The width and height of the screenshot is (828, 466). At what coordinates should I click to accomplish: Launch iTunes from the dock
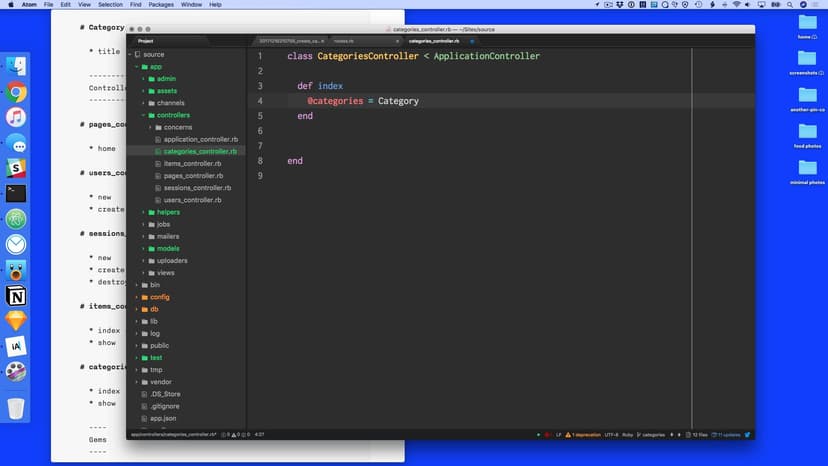(x=16, y=118)
